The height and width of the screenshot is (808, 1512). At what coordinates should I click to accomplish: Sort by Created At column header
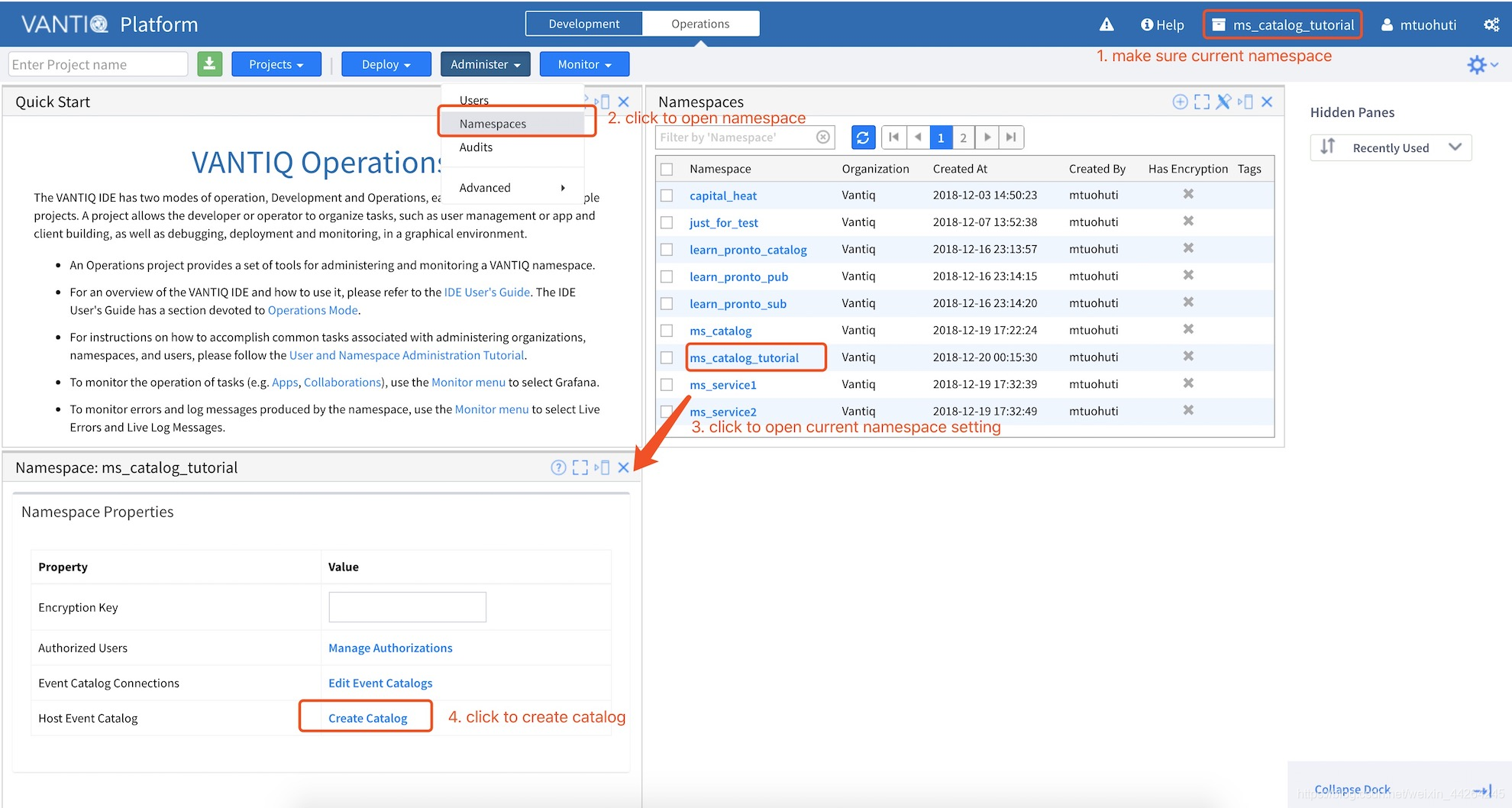point(960,169)
